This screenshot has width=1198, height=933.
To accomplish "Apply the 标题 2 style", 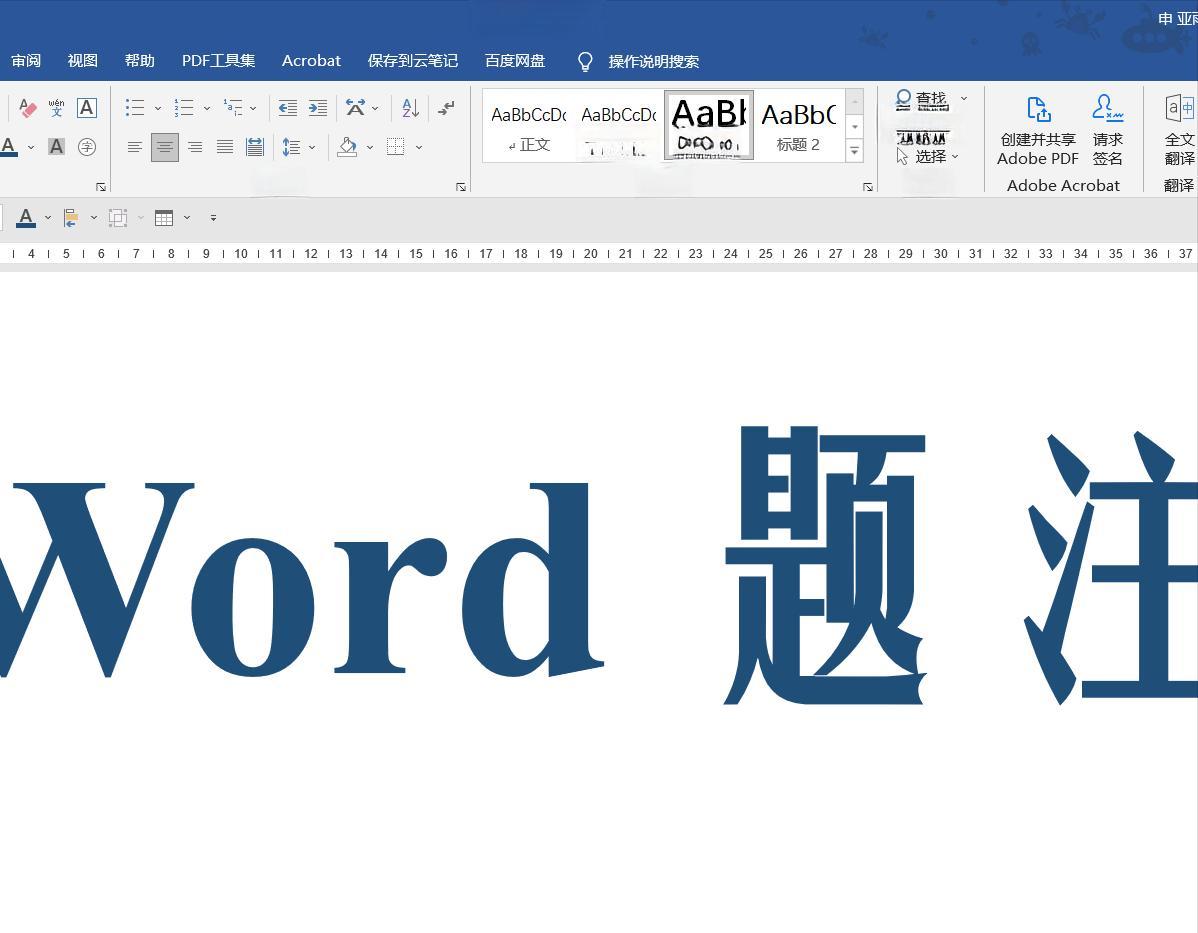I will click(x=798, y=127).
